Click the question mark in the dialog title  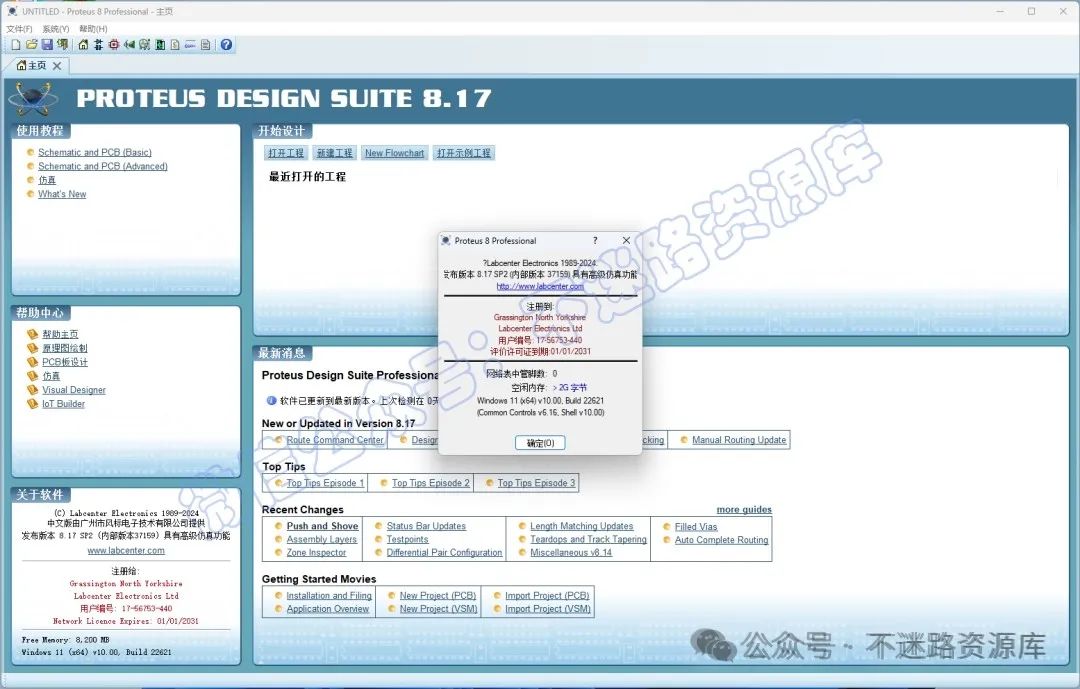coord(595,240)
